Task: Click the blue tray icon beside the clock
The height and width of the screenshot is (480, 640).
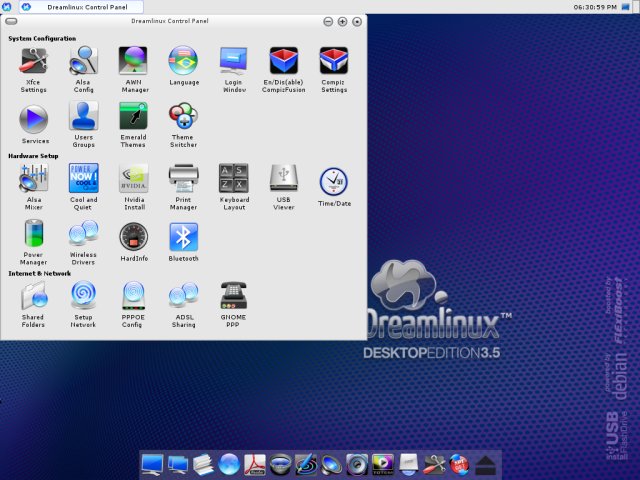Action: click(x=626, y=7)
